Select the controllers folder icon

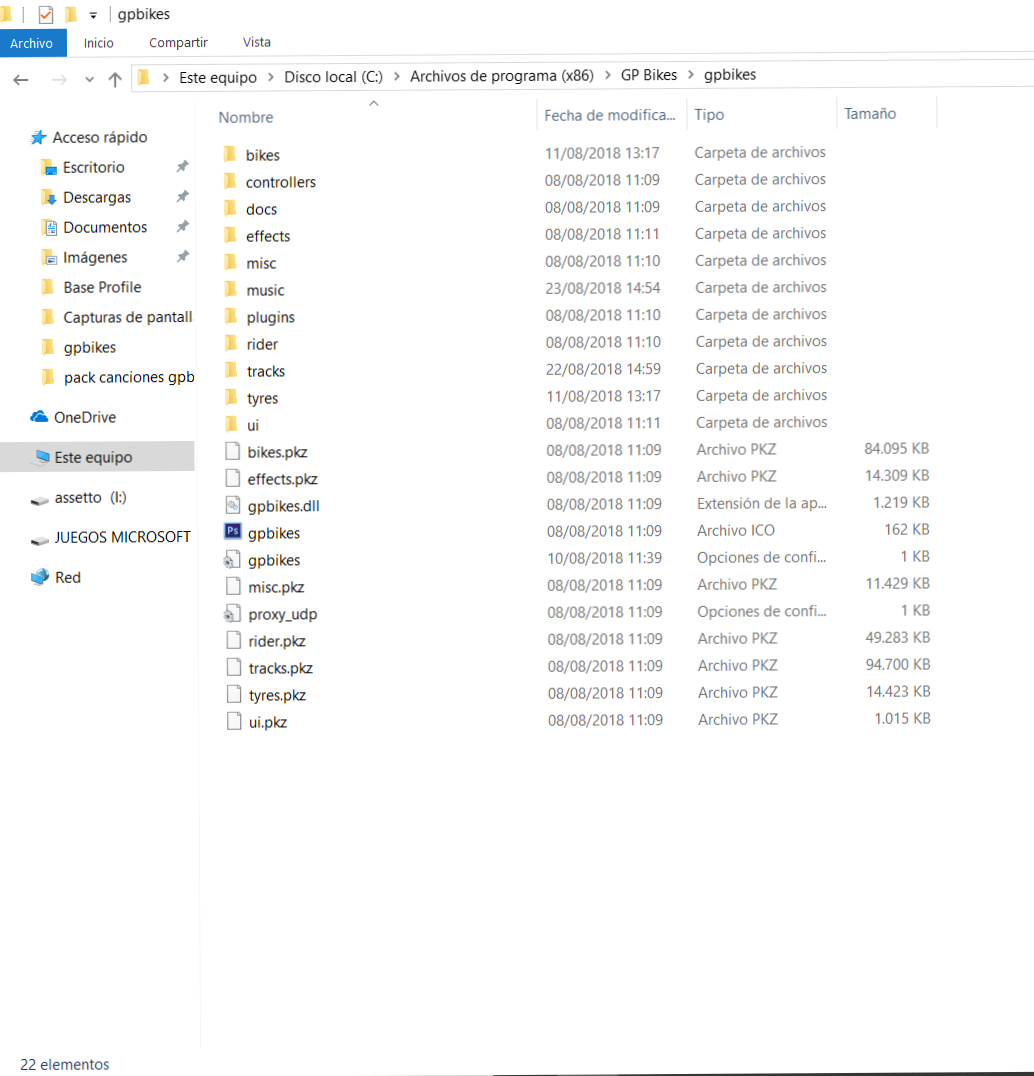click(x=231, y=181)
